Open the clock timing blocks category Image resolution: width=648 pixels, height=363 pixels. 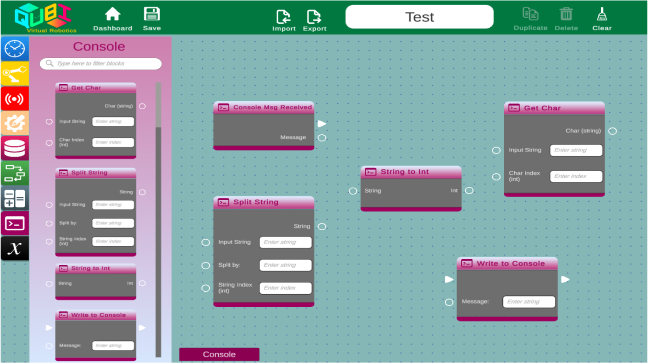pyautogui.click(x=15, y=49)
